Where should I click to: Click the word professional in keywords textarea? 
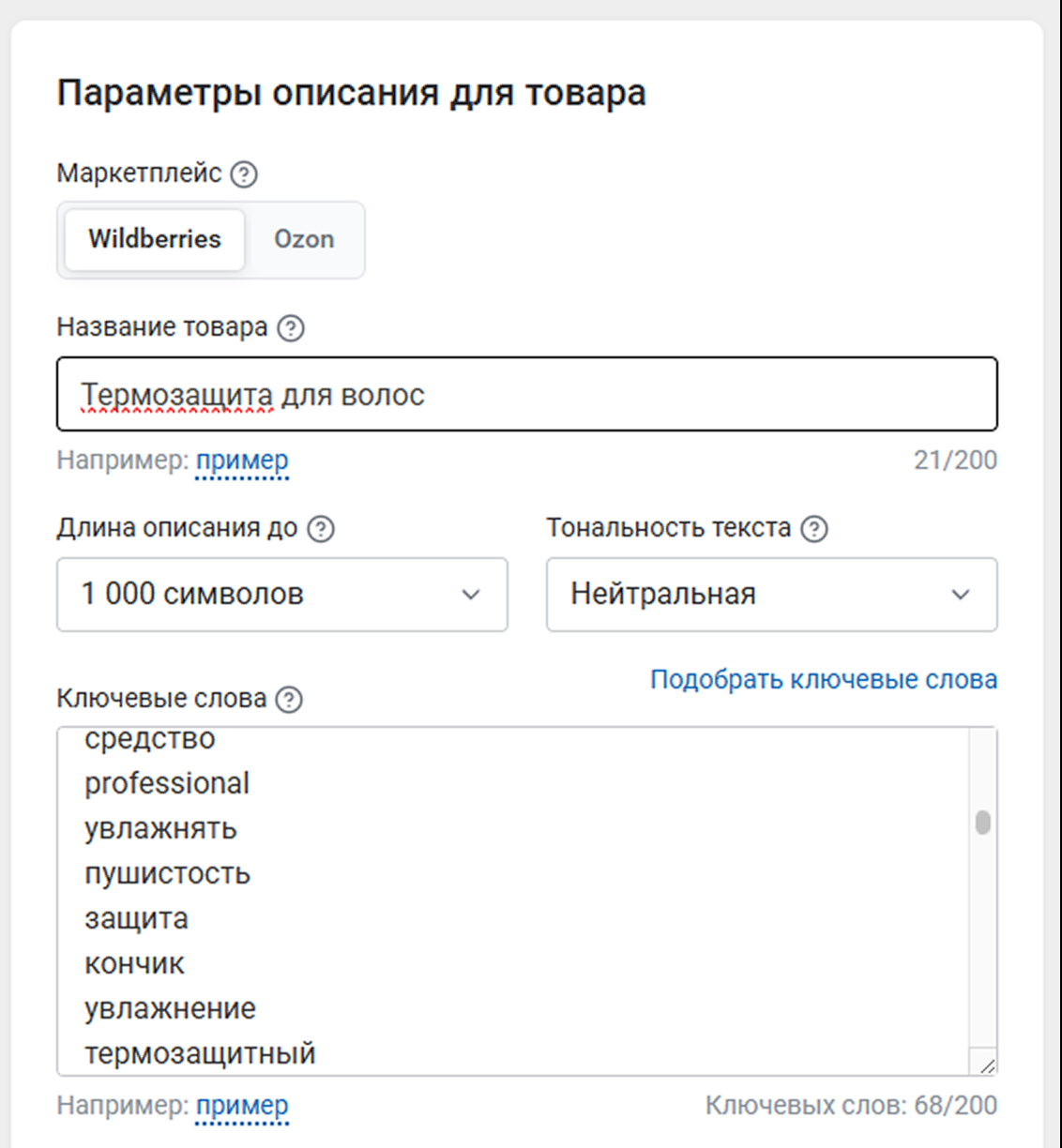click(167, 784)
